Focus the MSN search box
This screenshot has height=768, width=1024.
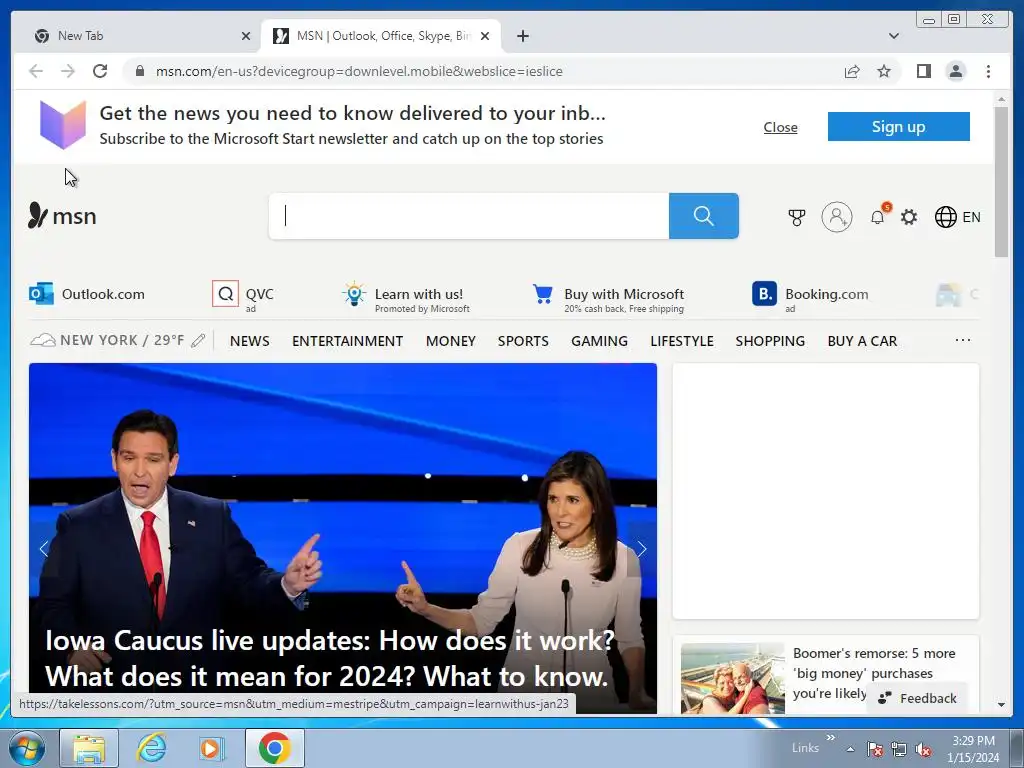click(469, 216)
